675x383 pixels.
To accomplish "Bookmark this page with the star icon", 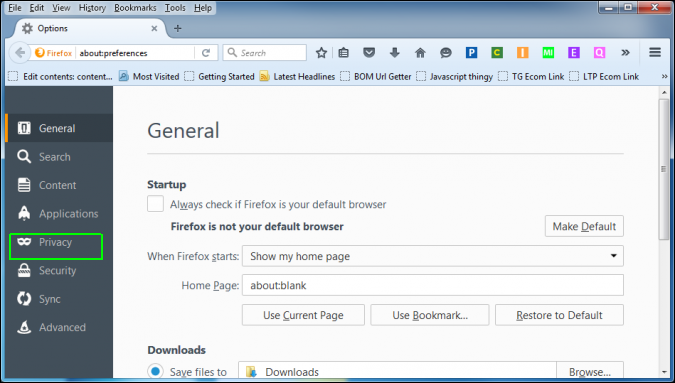I will pyautogui.click(x=321, y=53).
